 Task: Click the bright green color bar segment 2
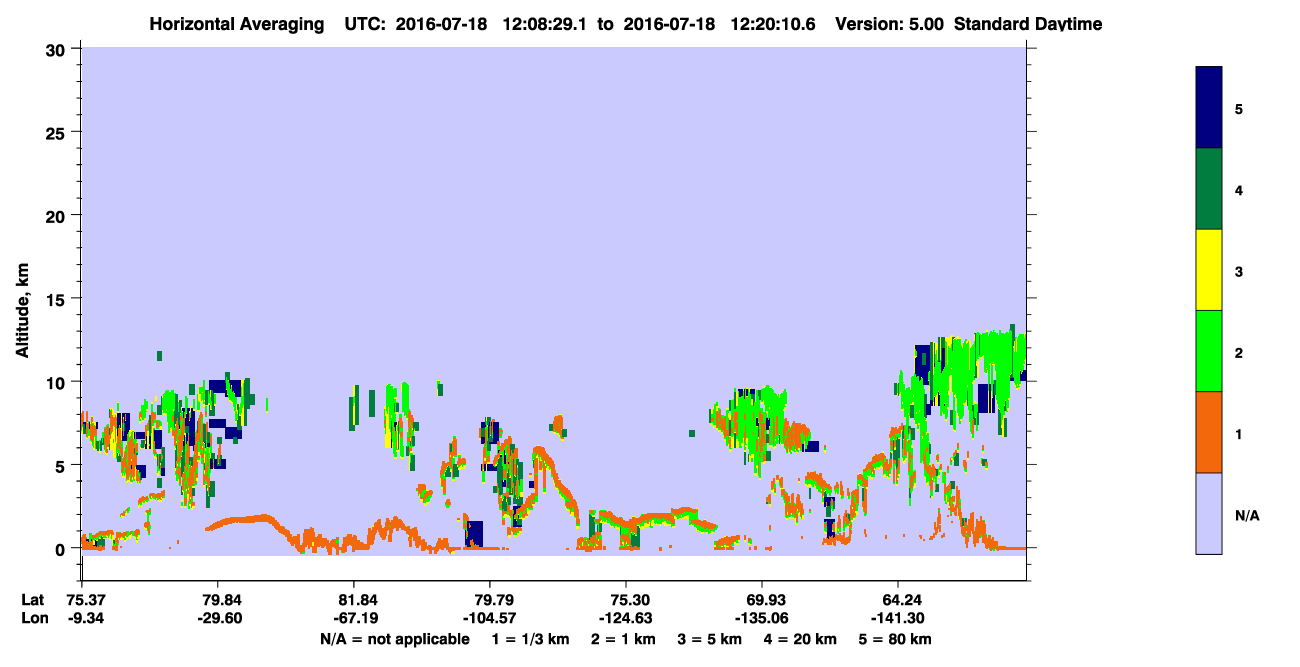click(x=1209, y=351)
